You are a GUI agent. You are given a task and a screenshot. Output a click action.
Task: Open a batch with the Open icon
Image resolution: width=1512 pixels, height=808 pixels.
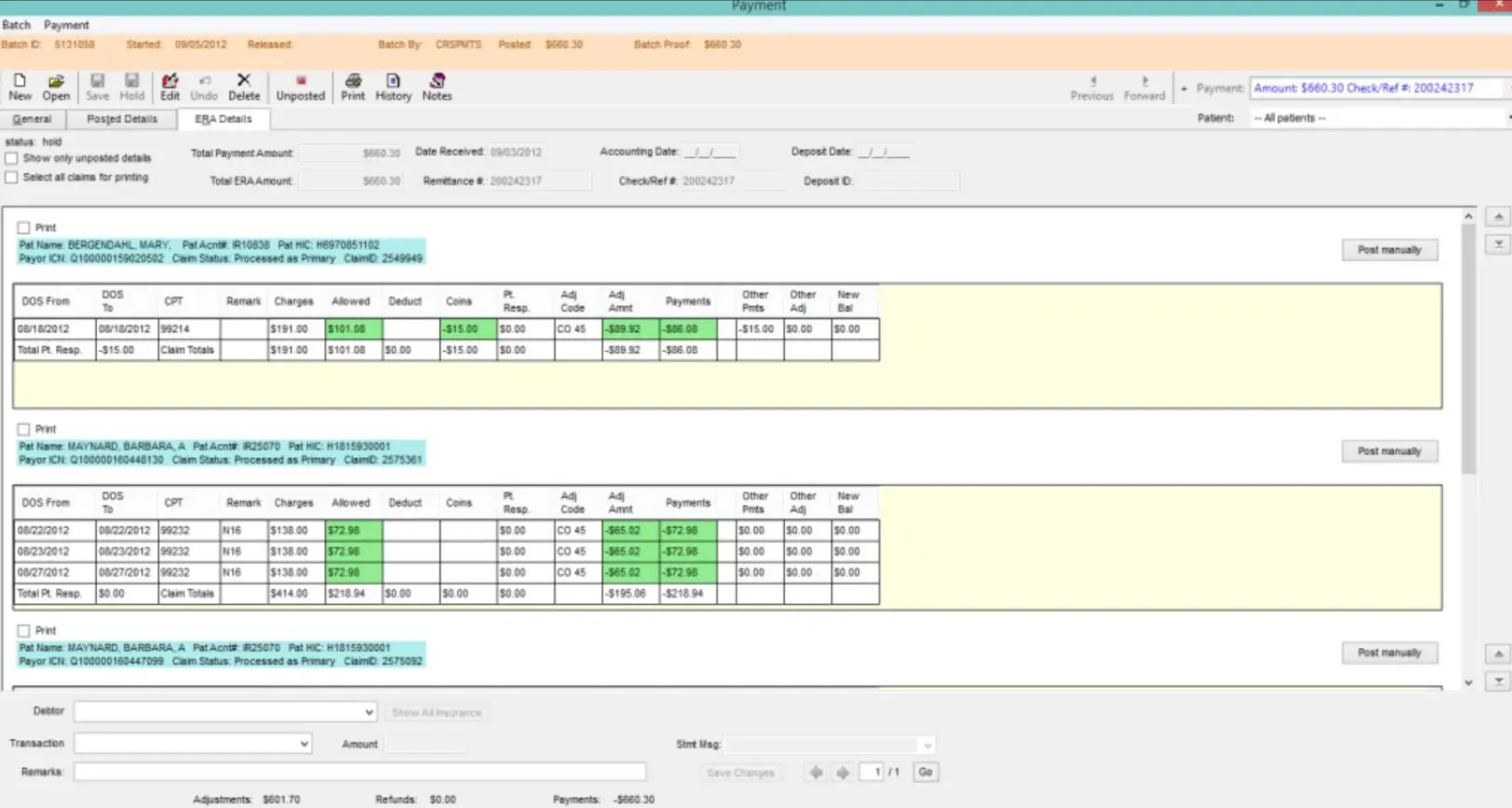click(56, 87)
